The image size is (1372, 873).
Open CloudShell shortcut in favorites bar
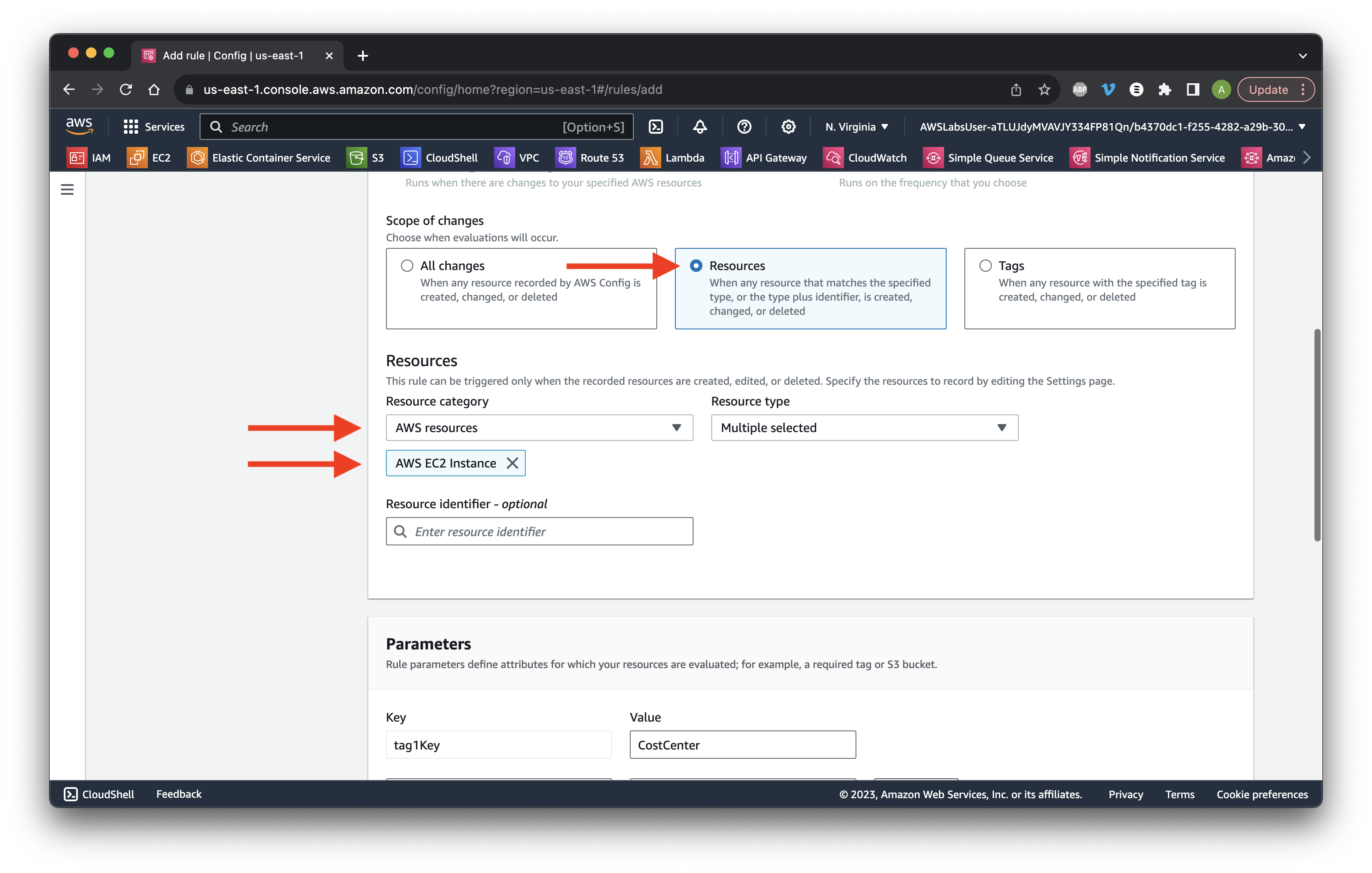click(x=439, y=158)
